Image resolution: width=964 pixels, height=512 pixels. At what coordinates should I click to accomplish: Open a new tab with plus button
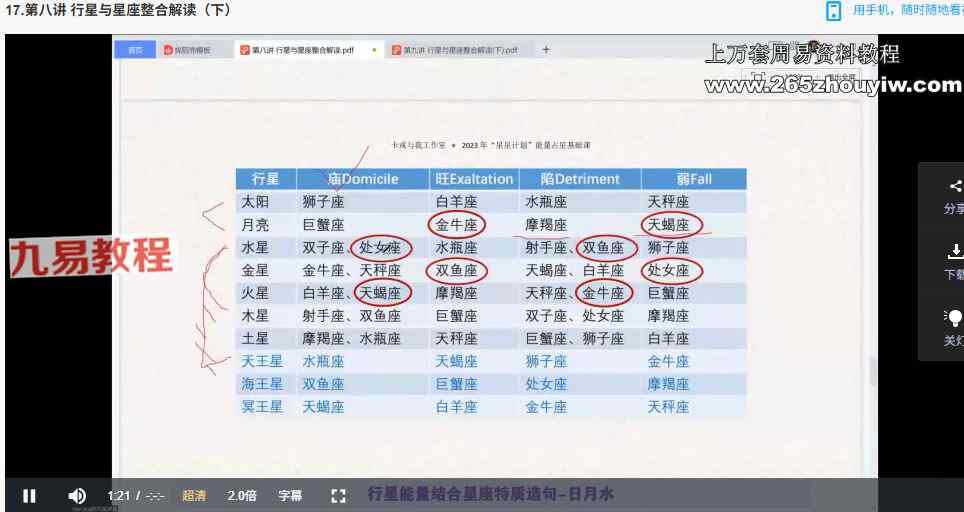546,49
